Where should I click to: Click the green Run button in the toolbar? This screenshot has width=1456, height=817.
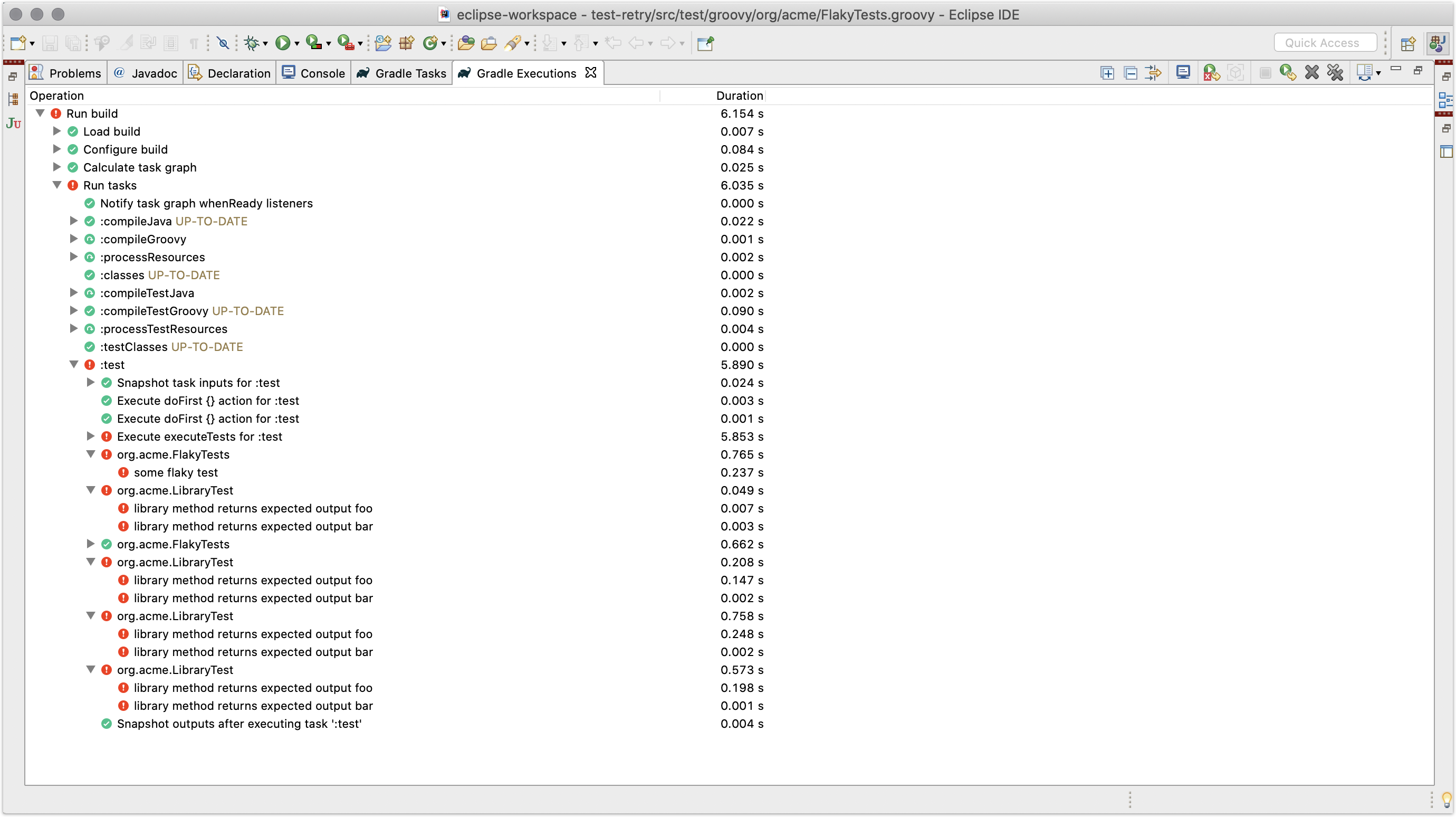point(283,43)
